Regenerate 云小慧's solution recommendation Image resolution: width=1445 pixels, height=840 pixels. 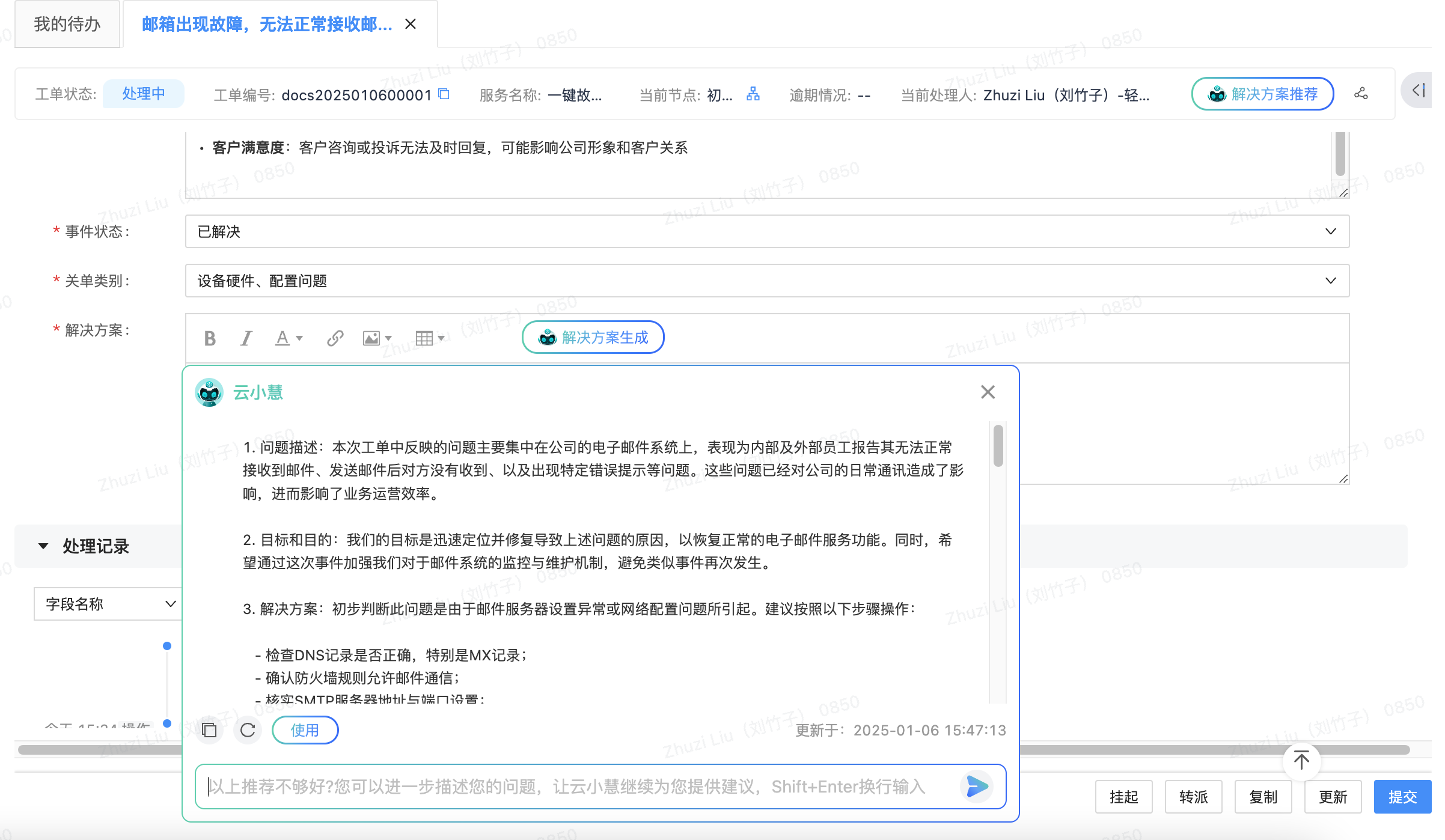click(x=248, y=730)
